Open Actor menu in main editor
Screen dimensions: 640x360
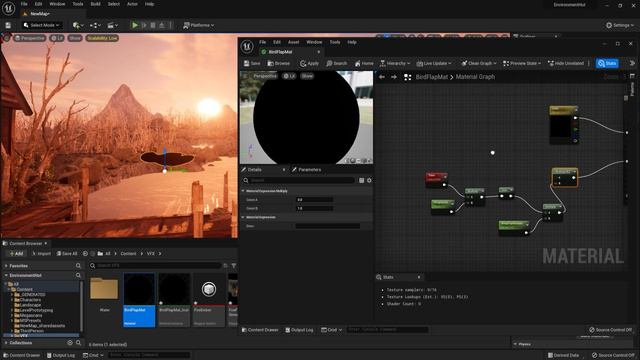(132, 4)
